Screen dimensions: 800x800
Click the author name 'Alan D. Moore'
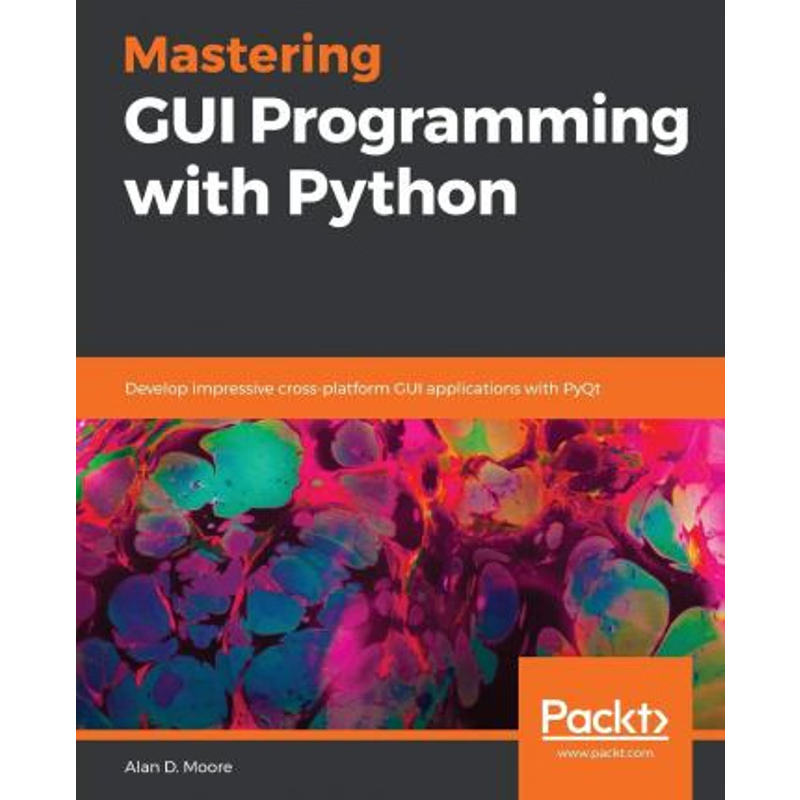(x=179, y=767)
